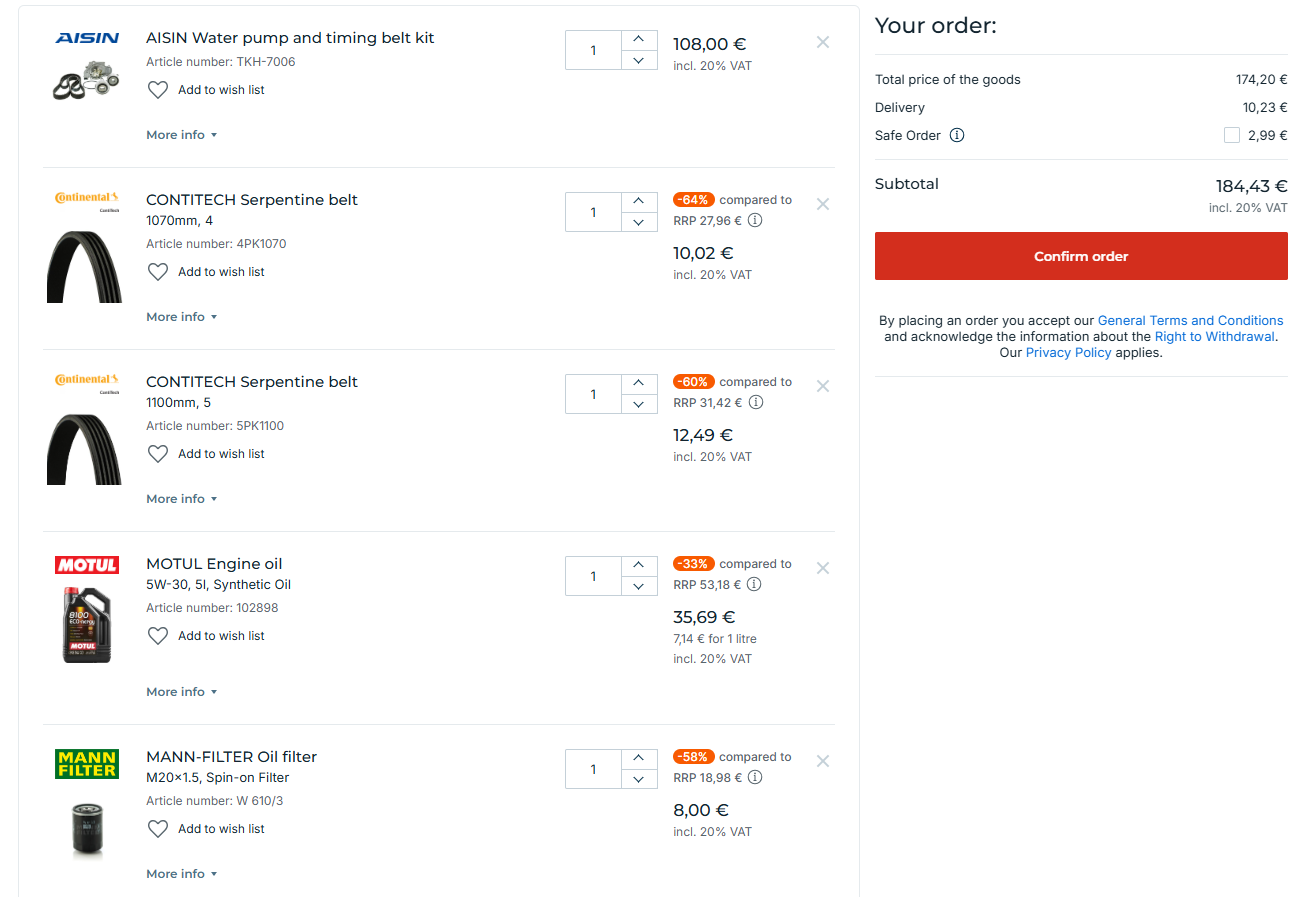Click quantity field for 1070mm Serpentine belt
Screen dimensions: 1314x897
pyautogui.click(x=593, y=212)
